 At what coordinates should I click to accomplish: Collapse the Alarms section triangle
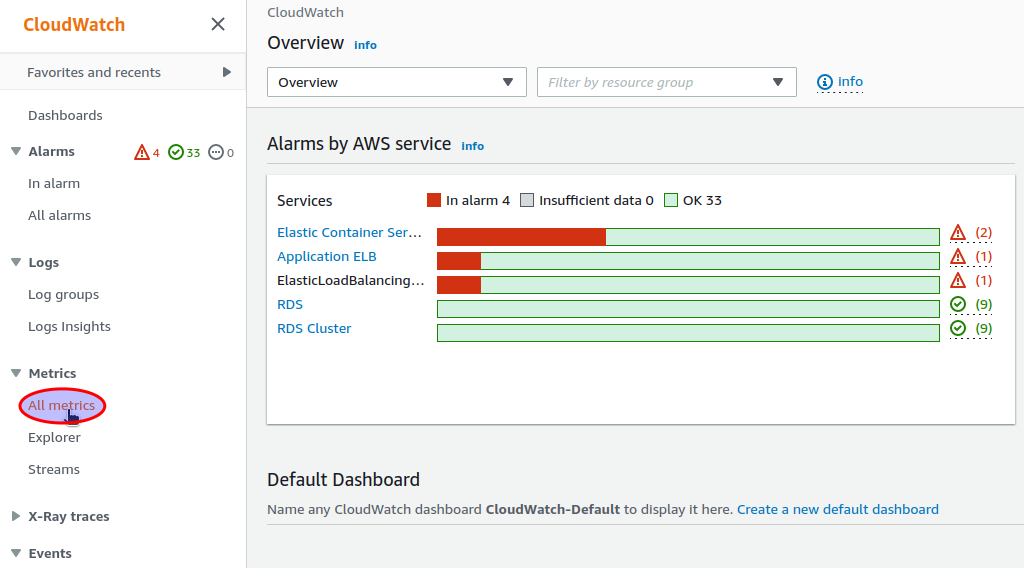(x=16, y=151)
